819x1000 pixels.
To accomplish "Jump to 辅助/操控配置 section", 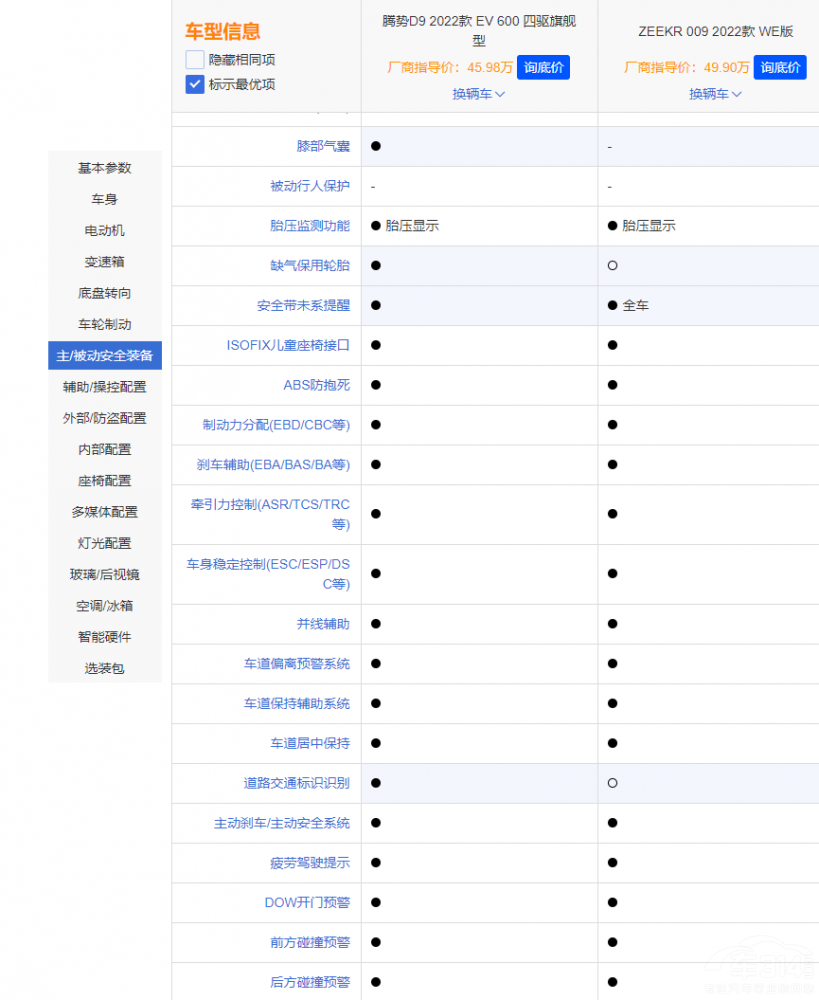I will coord(105,387).
